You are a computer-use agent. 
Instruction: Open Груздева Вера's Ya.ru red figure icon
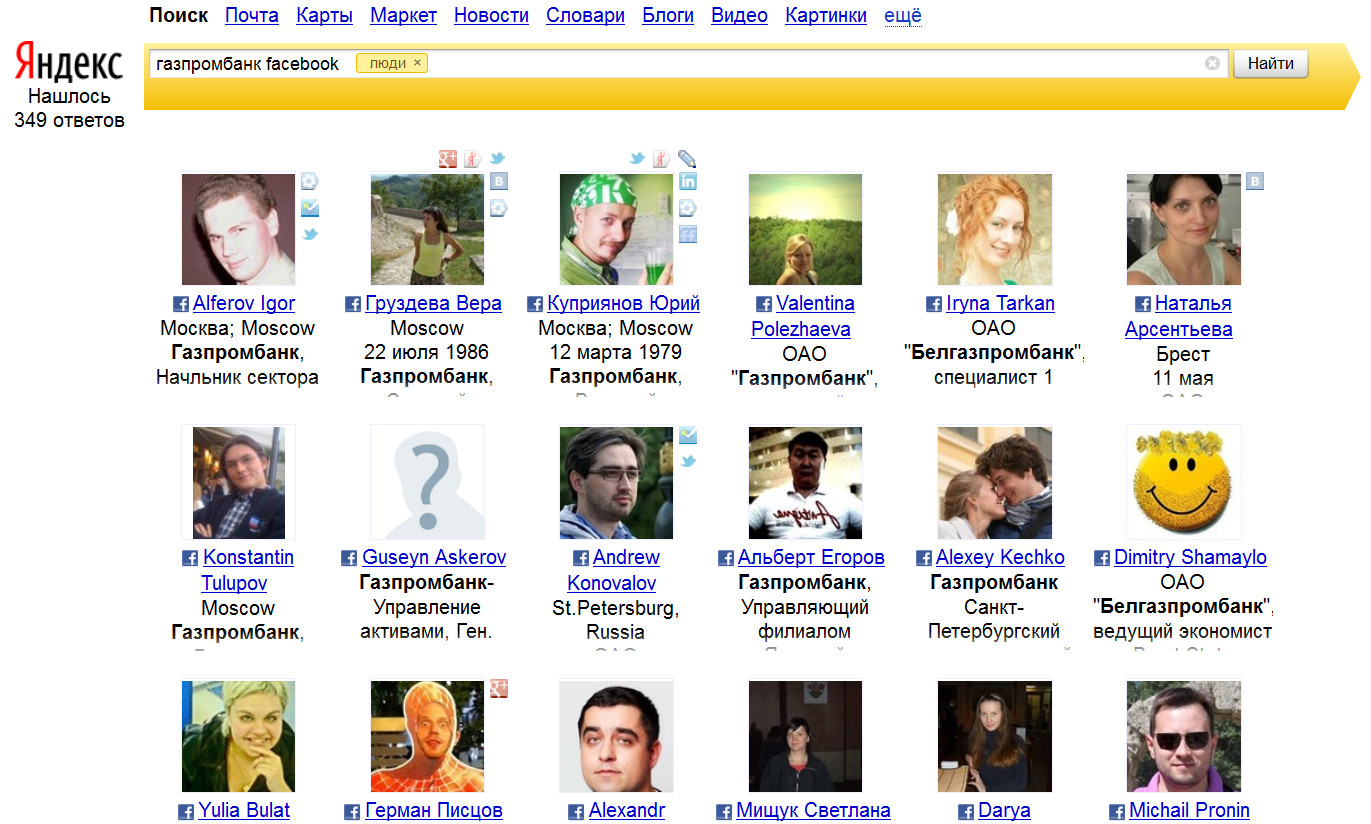[472, 158]
